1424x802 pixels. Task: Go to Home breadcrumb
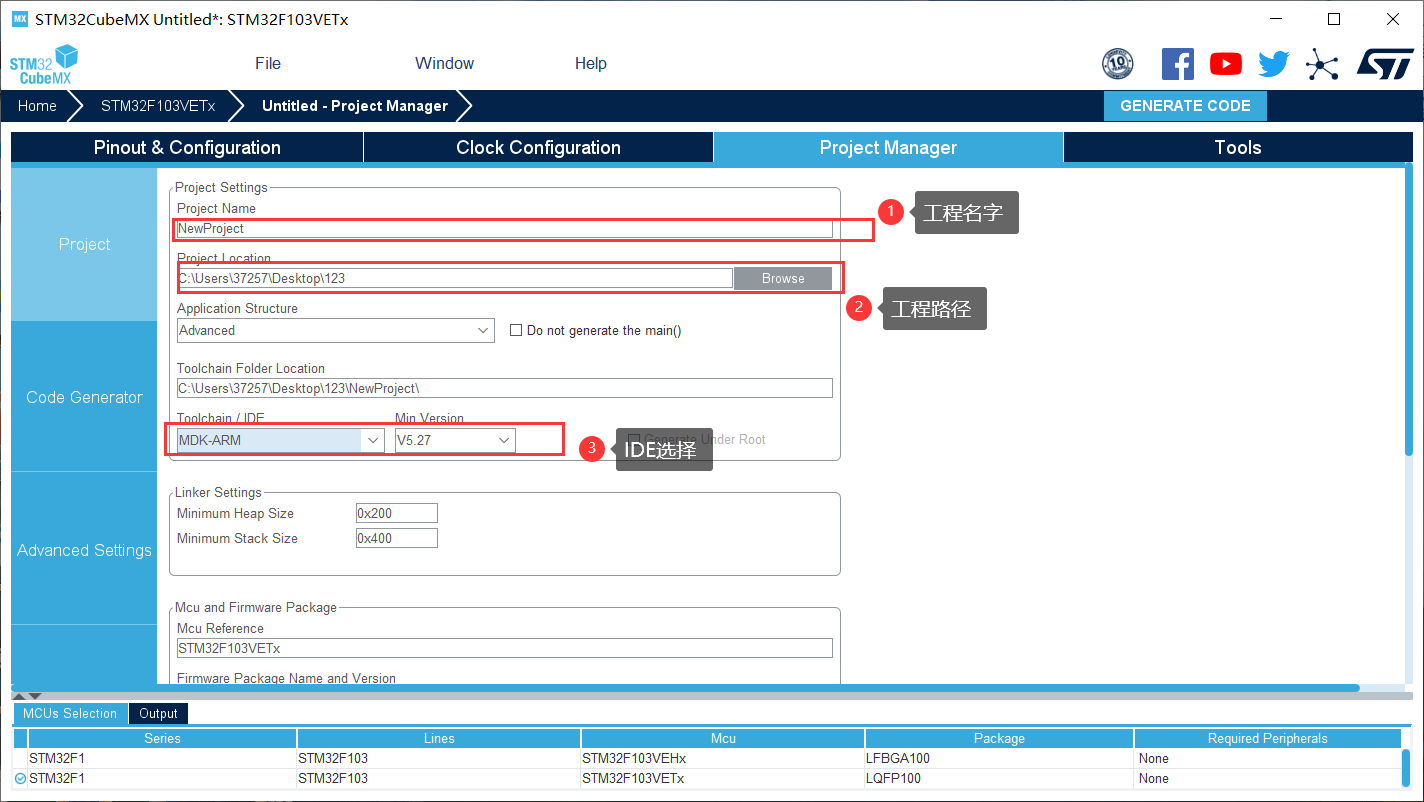(x=37, y=105)
